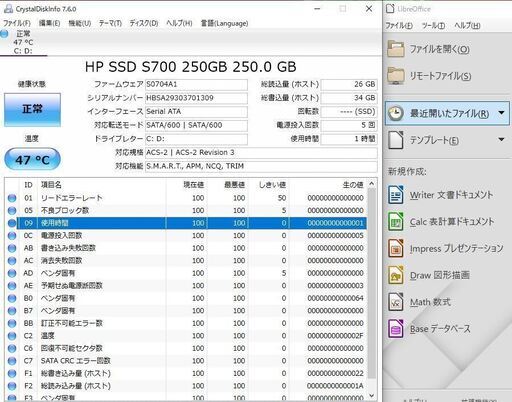Click the リモートファイル(S) label
Viewport: 512px width, 402px height.
click(x=440, y=76)
